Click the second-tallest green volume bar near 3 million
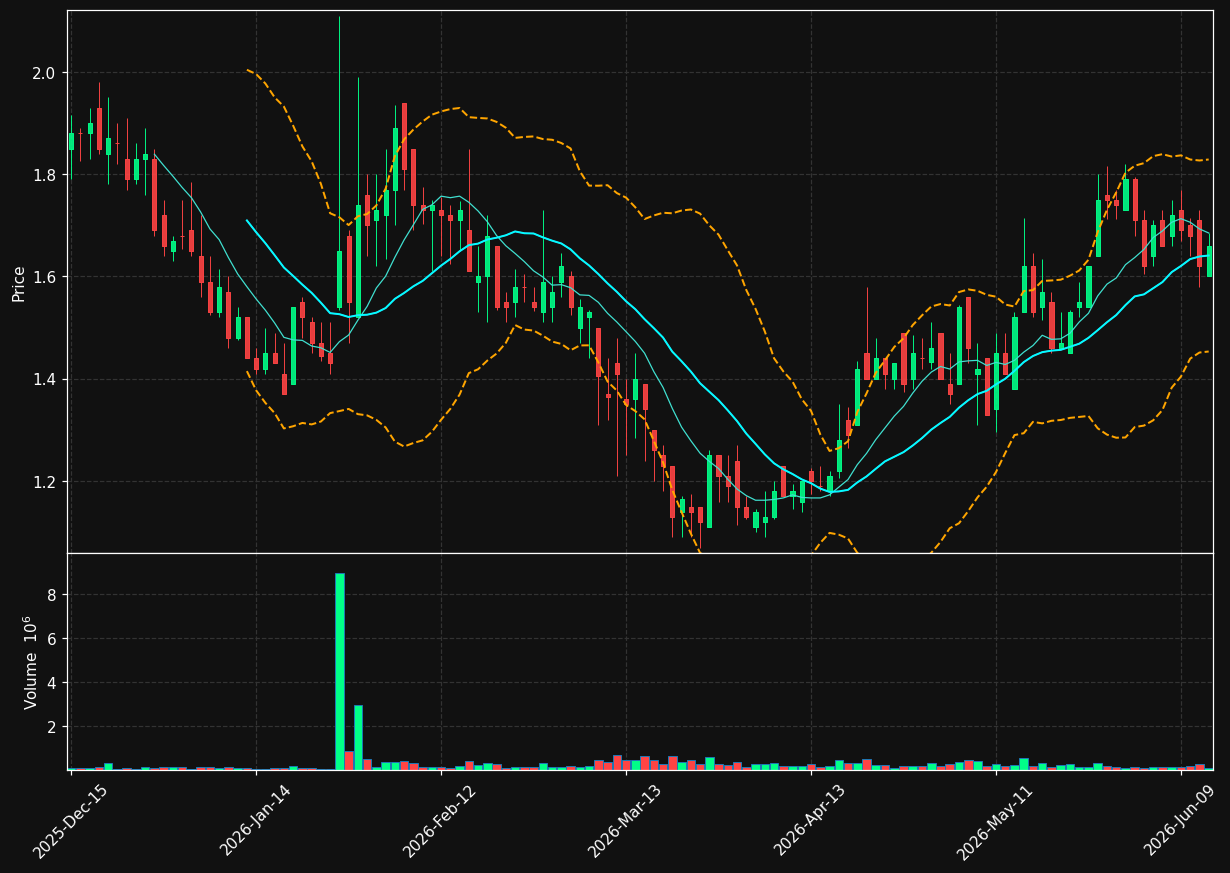Image resolution: width=1230 pixels, height=873 pixels. (358, 737)
